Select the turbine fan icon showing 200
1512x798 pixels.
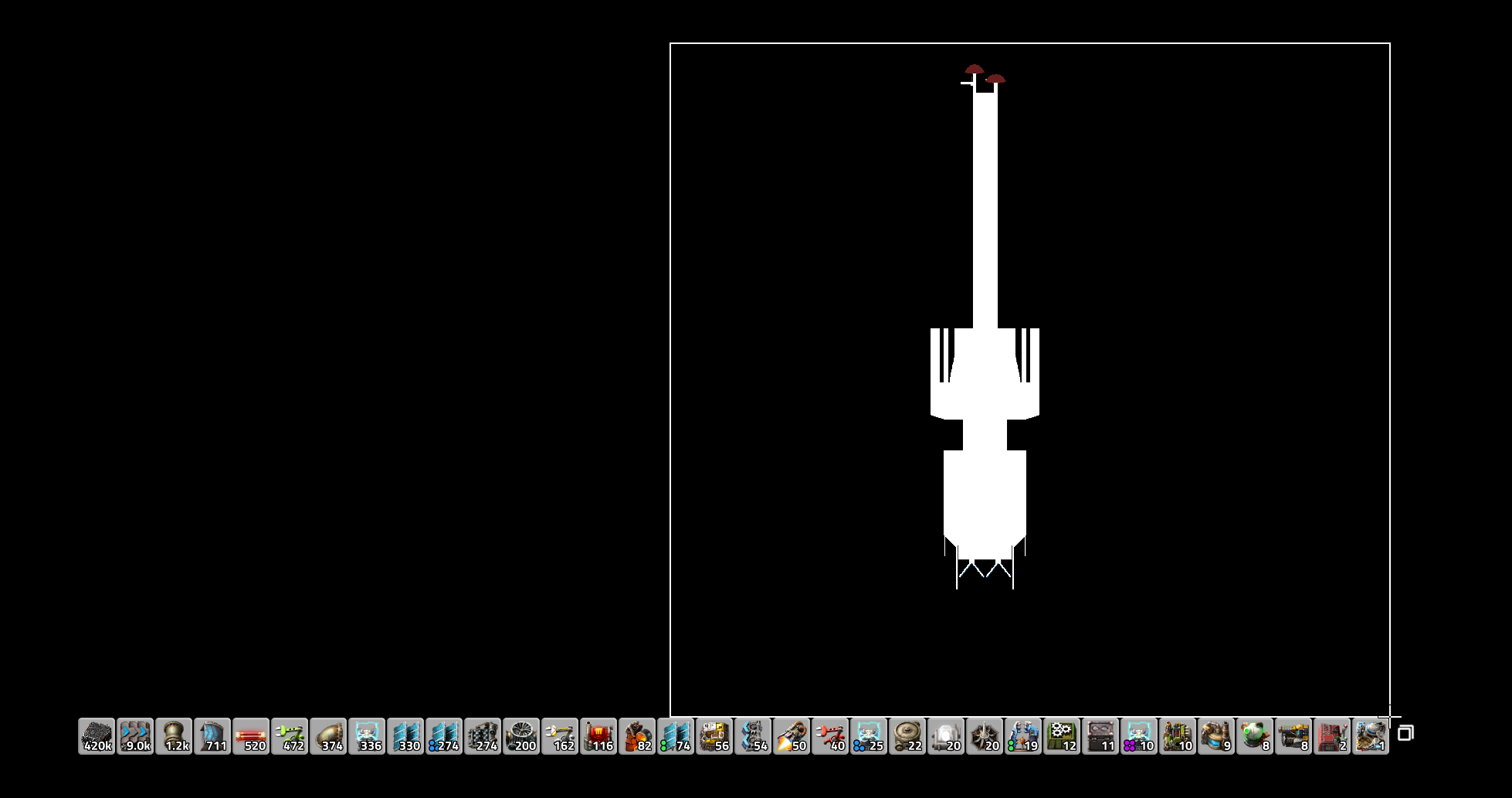pos(521,736)
